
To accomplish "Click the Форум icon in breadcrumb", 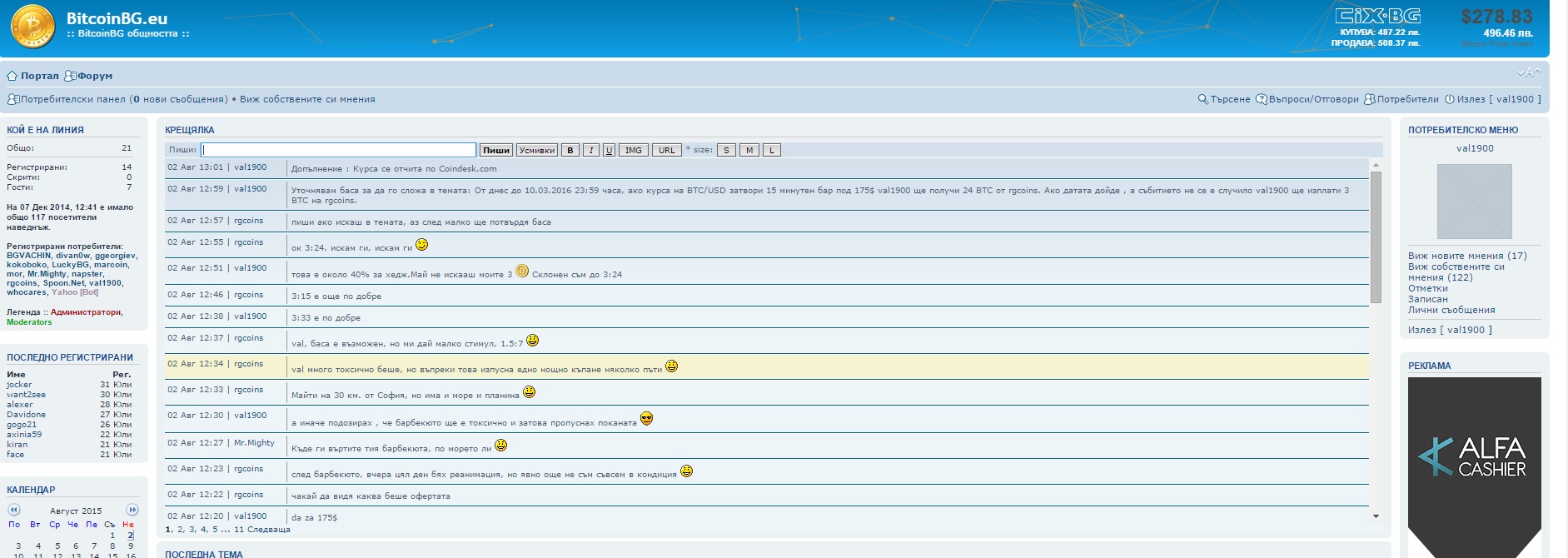I will point(70,76).
